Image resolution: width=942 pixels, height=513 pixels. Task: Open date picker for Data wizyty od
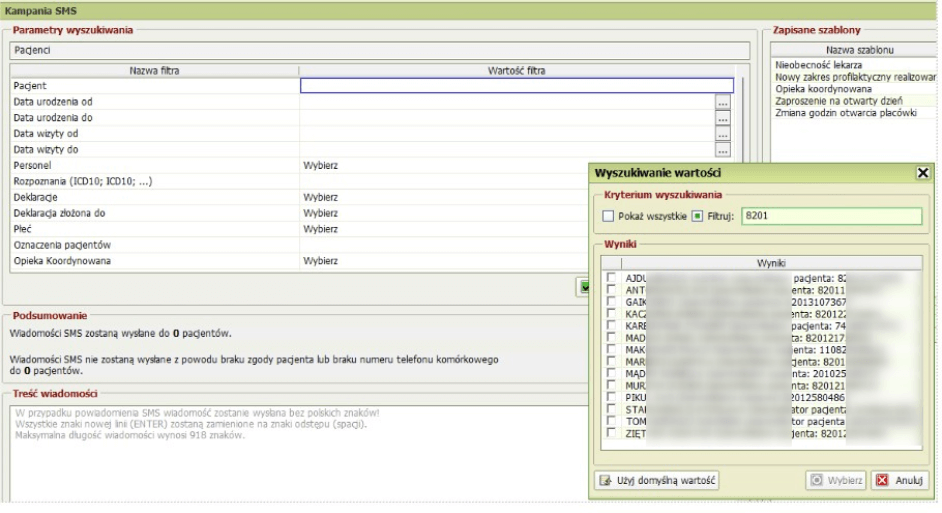(723, 134)
